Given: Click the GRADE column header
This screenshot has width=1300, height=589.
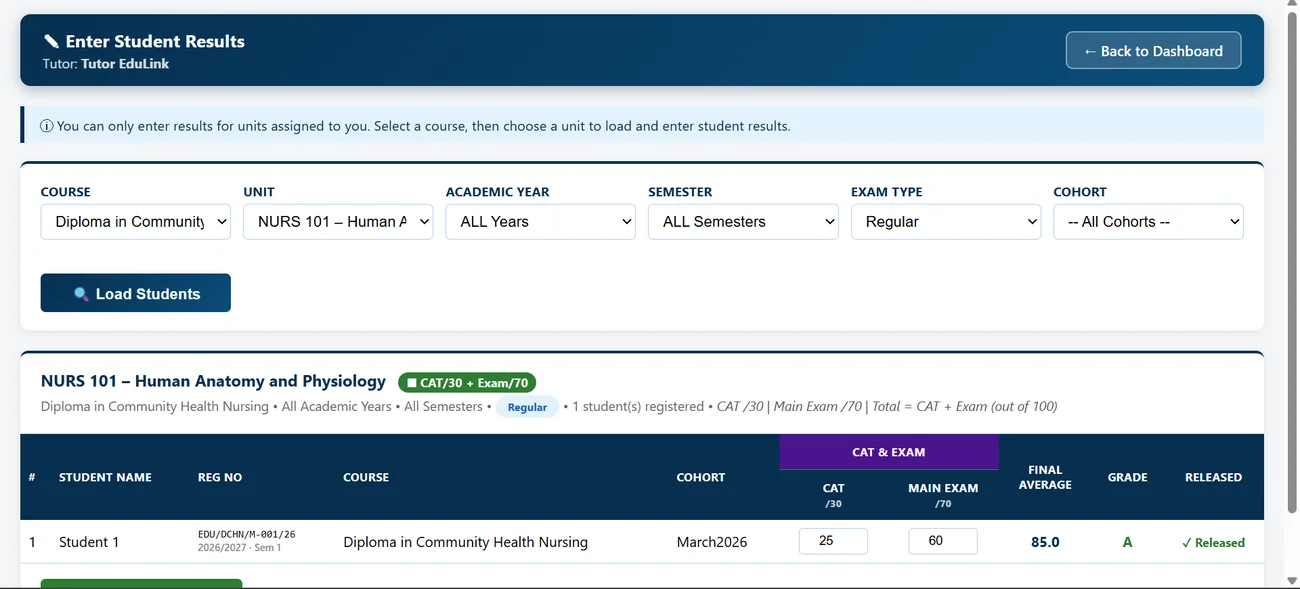Looking at the screenshot, I should coord(1127,477).
